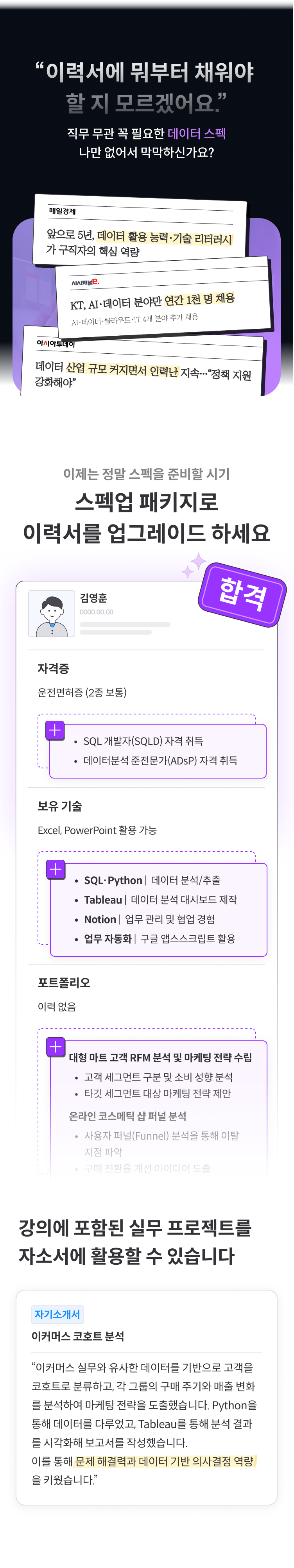Click the 시사저널e logo on the news clipping
The image size is (294, 1568).
tap(84, 282)
